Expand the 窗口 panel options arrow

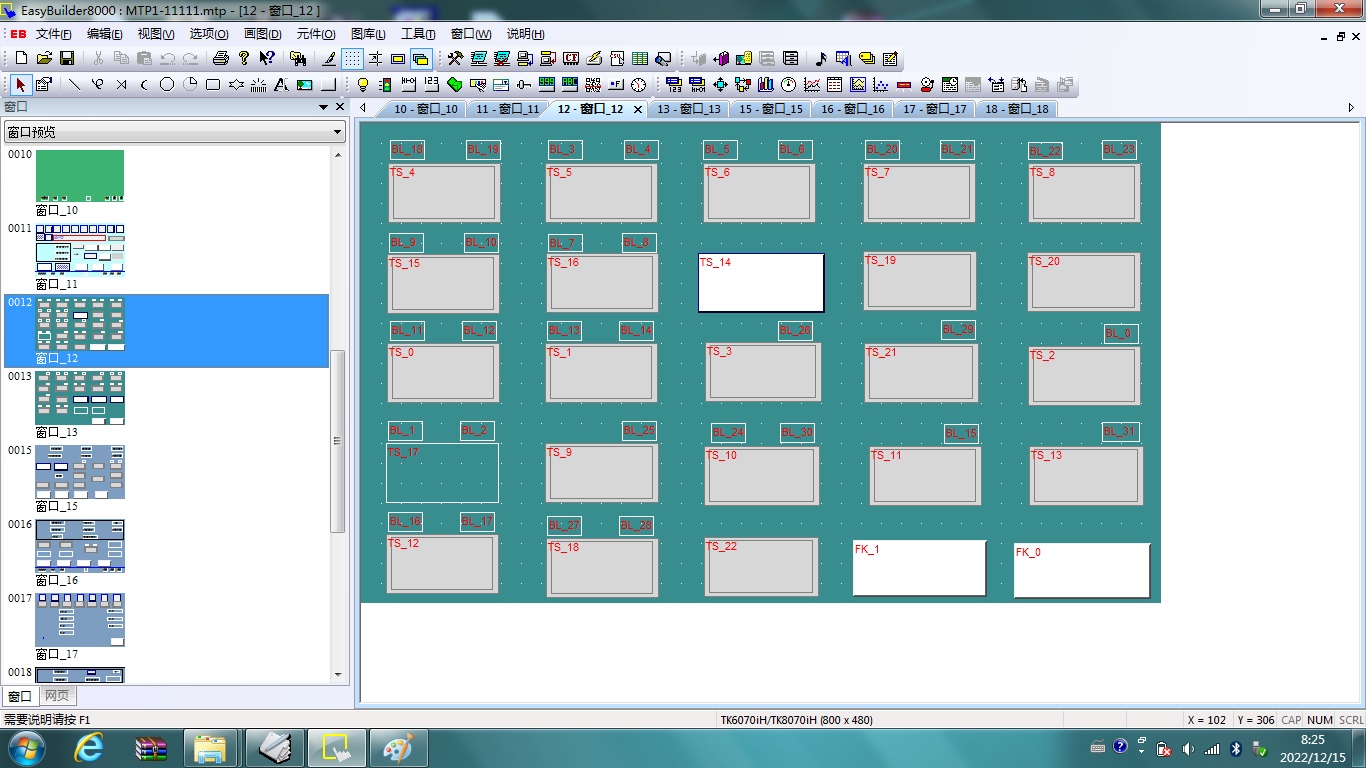(323, 107)
